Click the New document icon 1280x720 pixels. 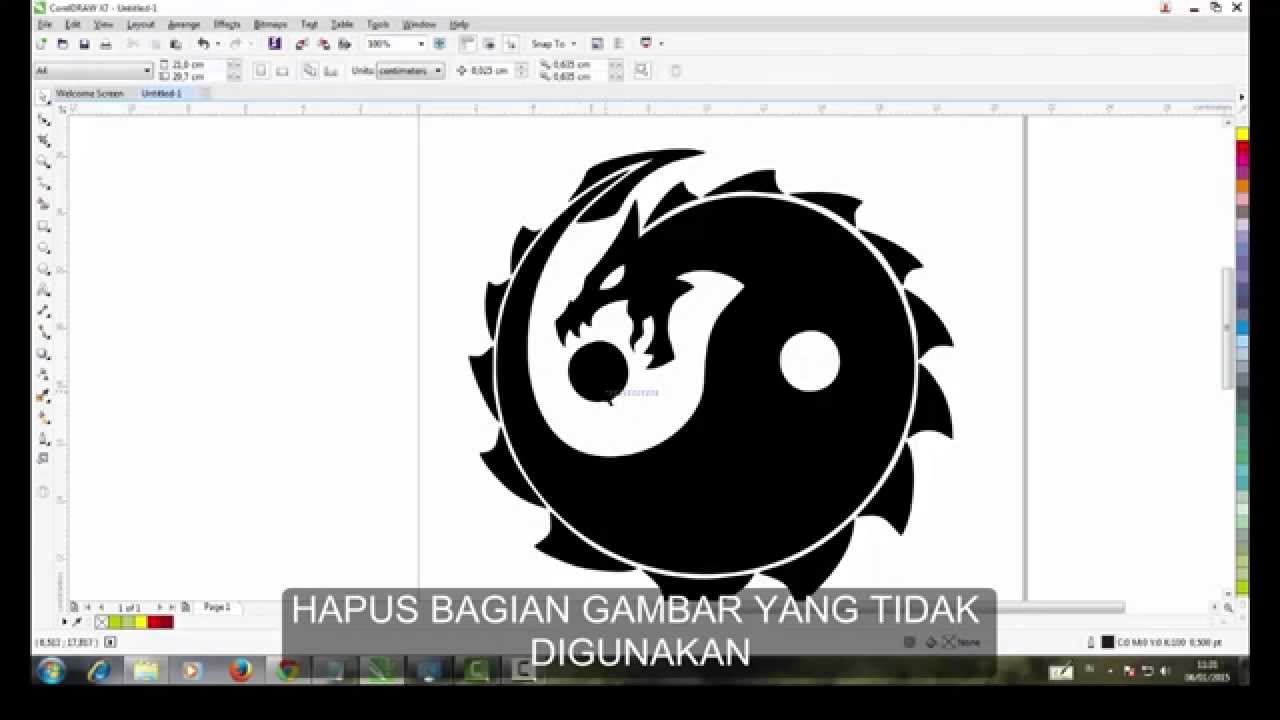click(41, 44)
